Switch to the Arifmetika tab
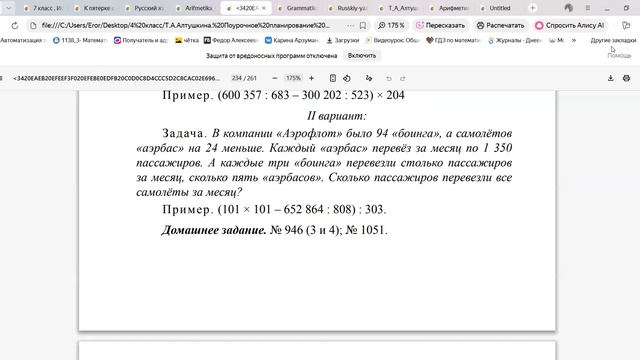Viewport: 640px width, 360px height. tap(196, 8)
